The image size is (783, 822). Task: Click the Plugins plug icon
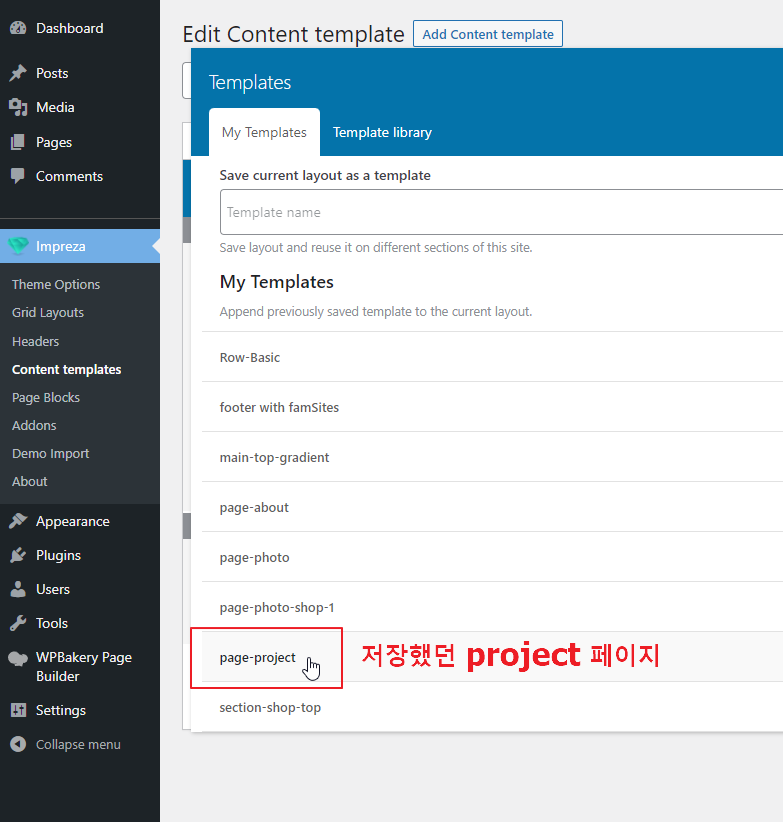click(18, 555)
